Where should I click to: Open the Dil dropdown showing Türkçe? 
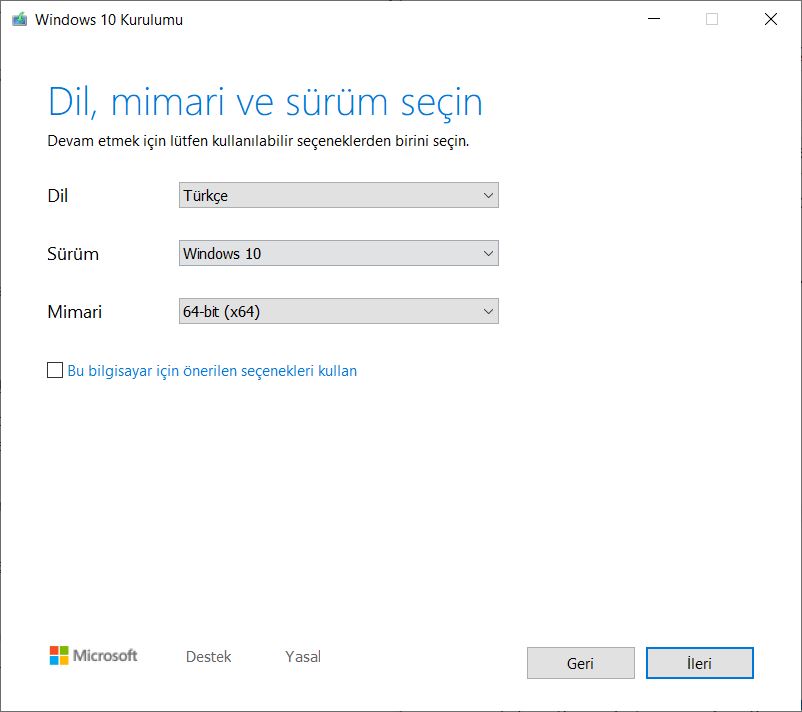point(338,196)
